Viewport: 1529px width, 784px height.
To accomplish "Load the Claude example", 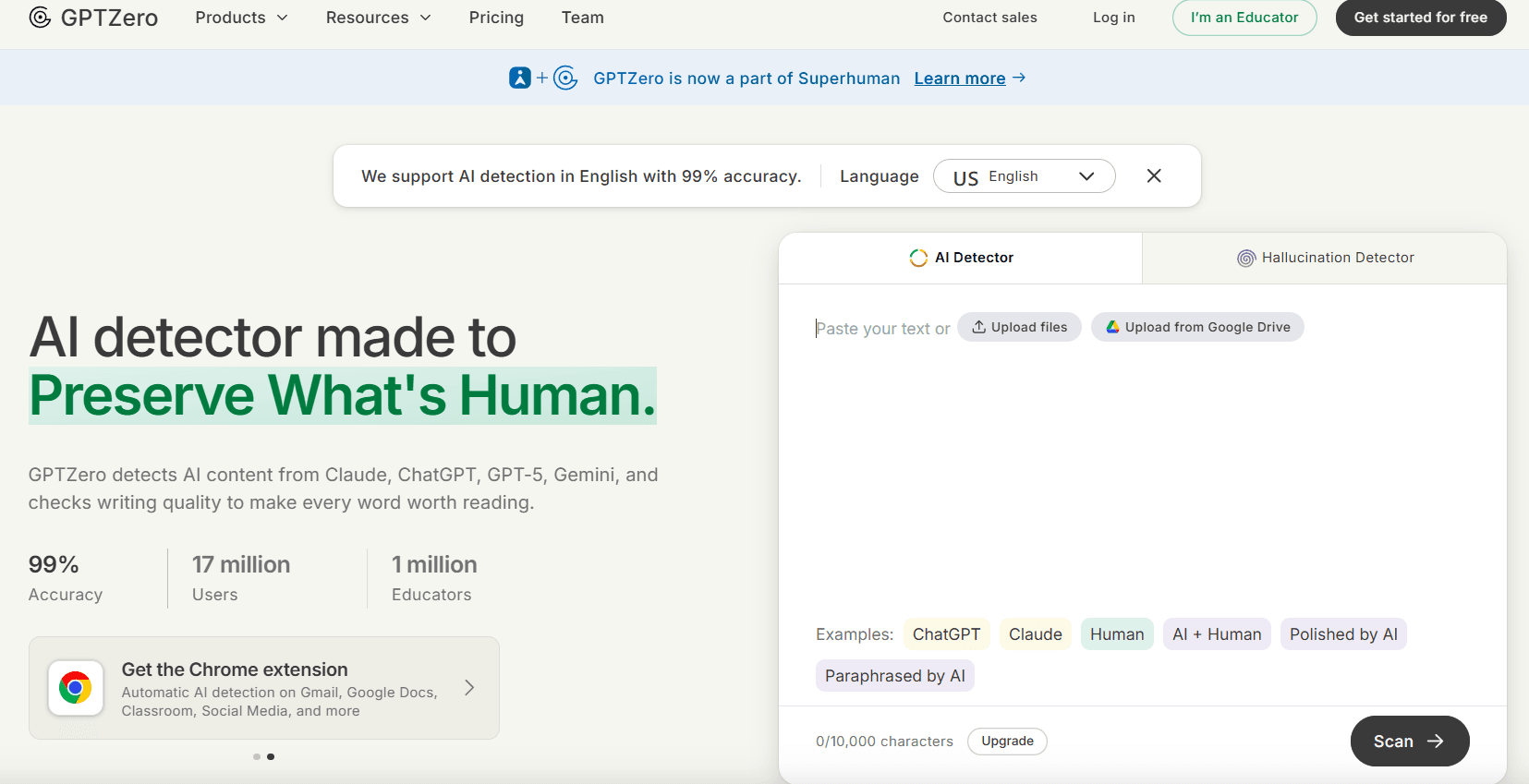I will (1036, 634).
